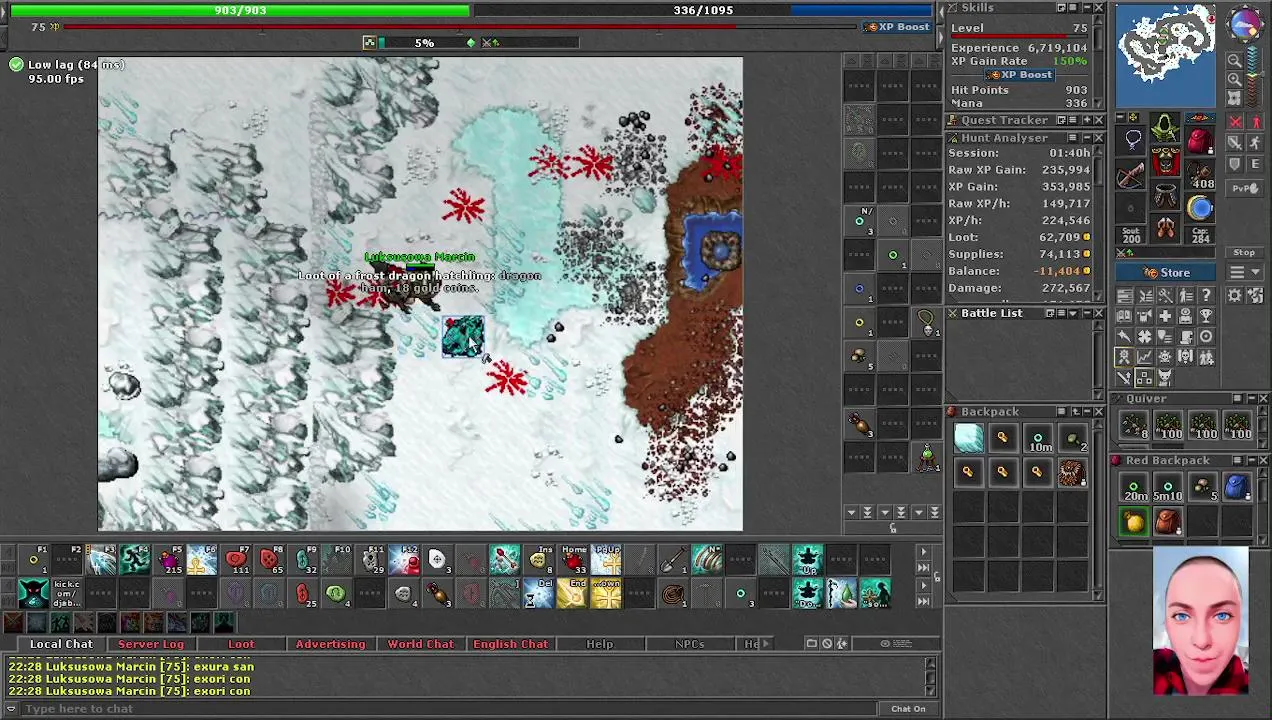The width and height of the screenshot is (1272, 720).
Task: Click the ammunition slot showing 408
Action: tap(1199, 174)
